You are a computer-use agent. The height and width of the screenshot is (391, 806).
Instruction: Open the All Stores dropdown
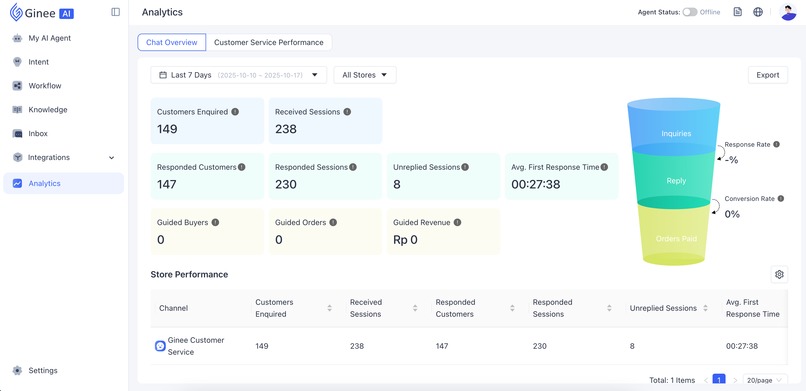pyautogui.click(x=365, y=75)
